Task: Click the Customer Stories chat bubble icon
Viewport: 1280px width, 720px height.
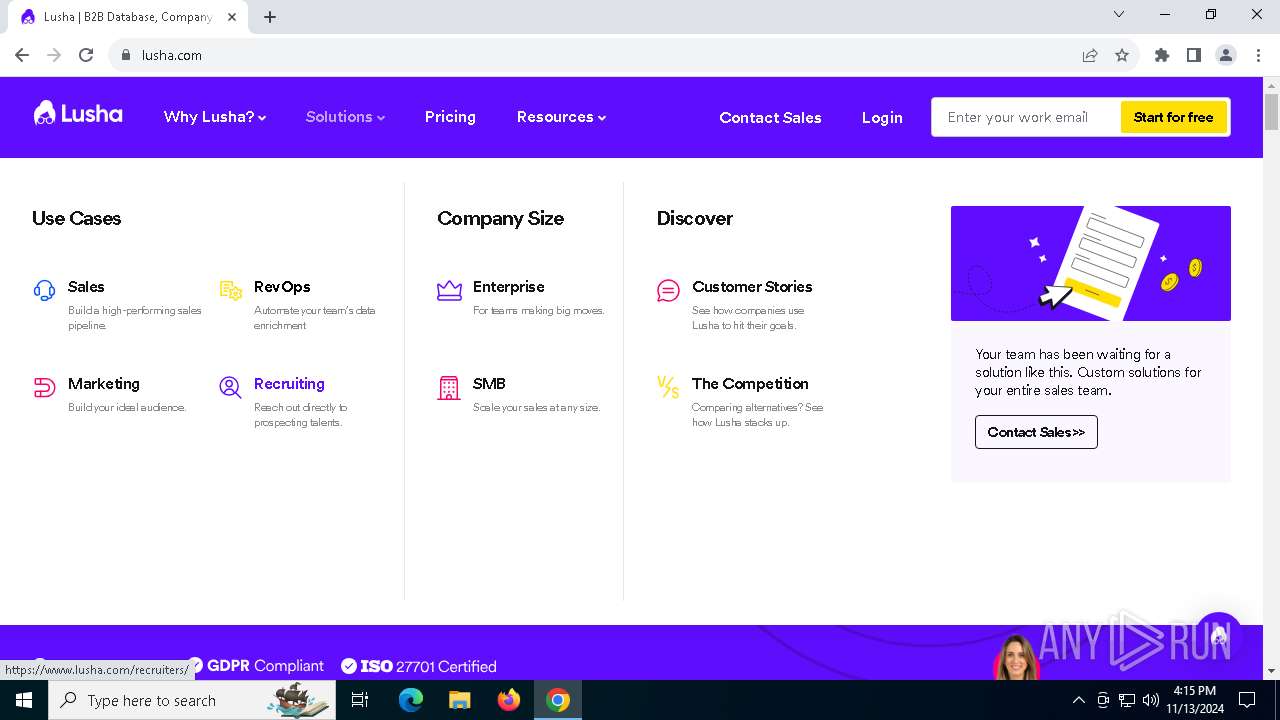Action: [668, 291]
